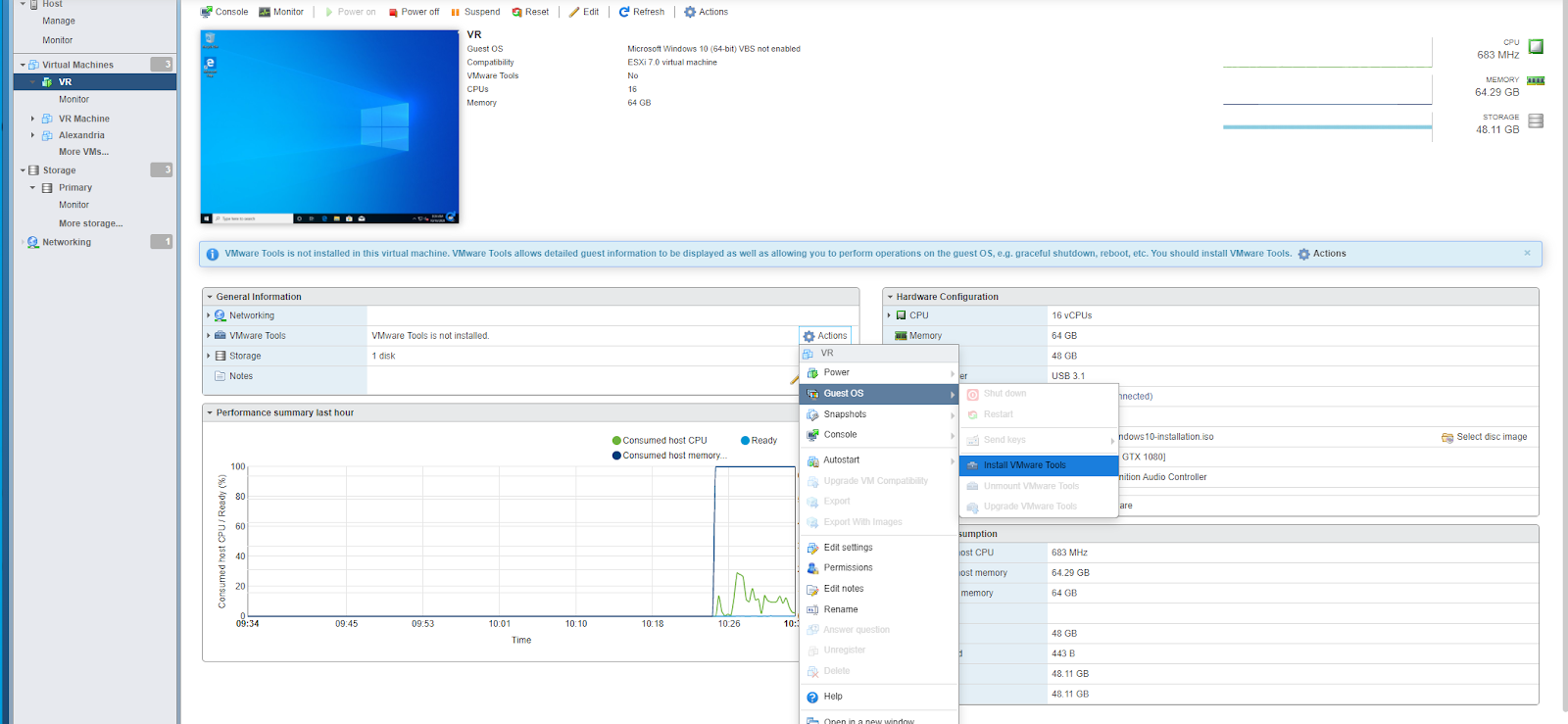Image resolution: width=1568 pixels, height=724 pixels.
Task: Click Monitor in the top toolbar
Action: [x=281, y=12]
